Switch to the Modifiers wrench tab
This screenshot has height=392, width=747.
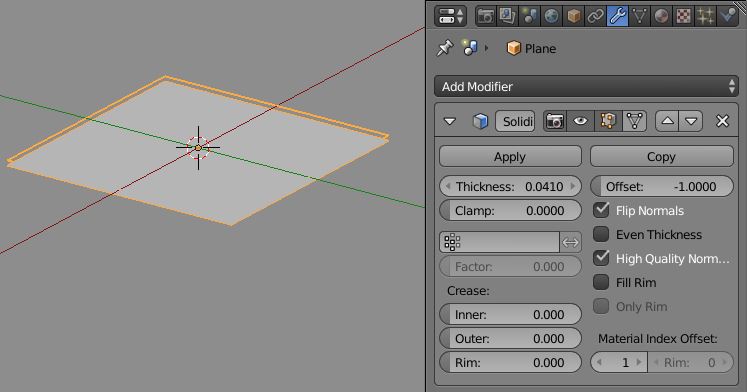tap(617, 16)
